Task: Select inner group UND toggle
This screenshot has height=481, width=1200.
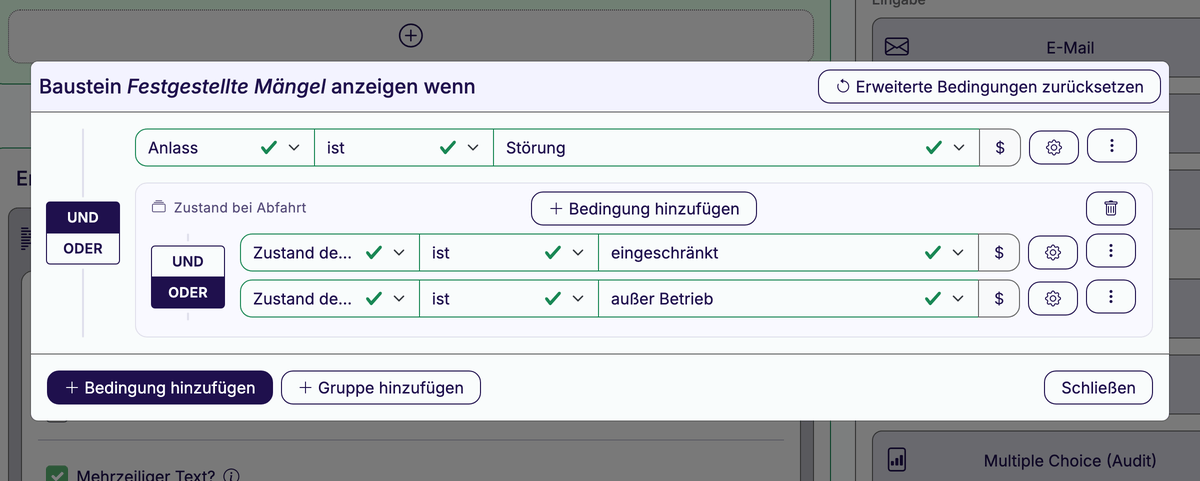Action: point(187,261)
